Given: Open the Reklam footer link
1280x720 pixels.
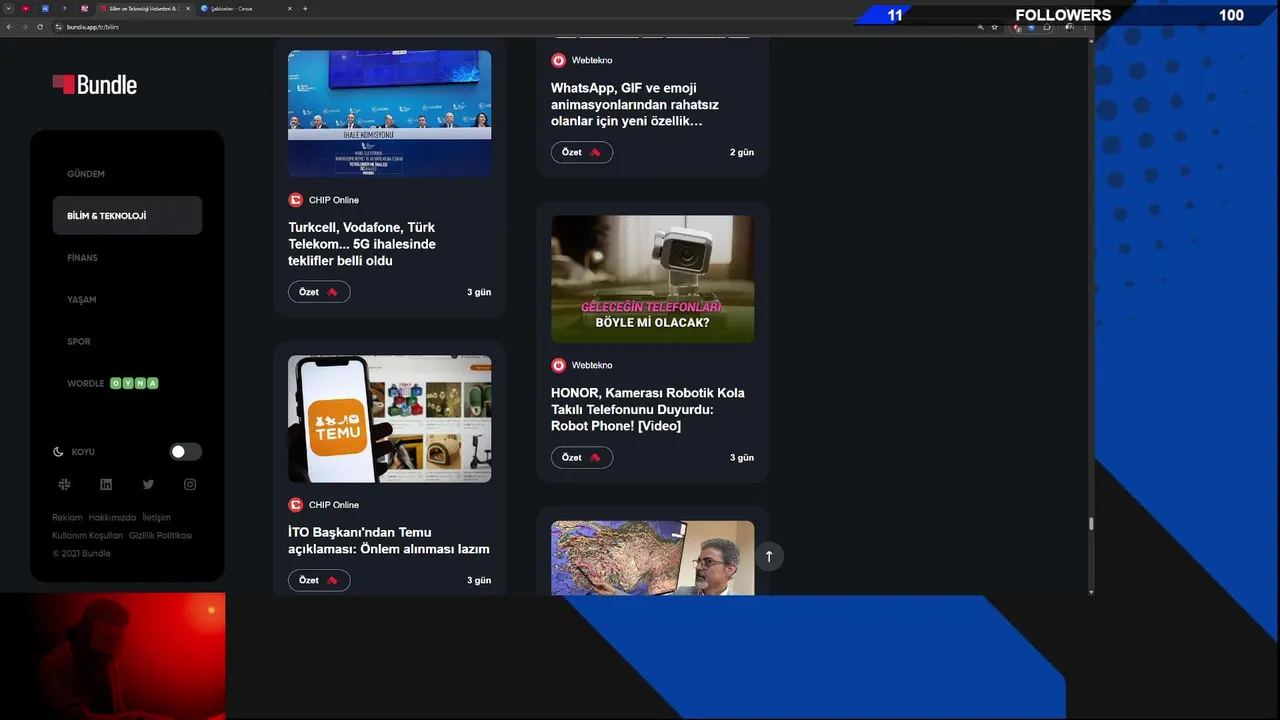Looking at the screenshot, I should pyautogui.click(x=67, y=518).
